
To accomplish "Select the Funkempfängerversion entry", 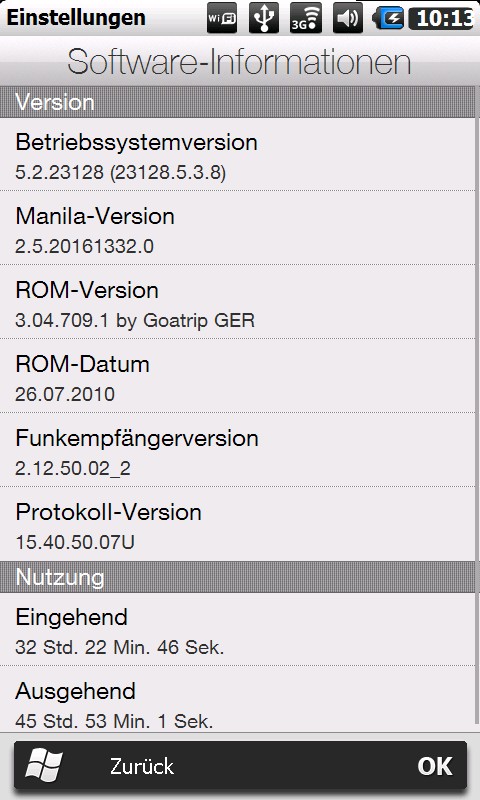I will (x=238, y=450).
